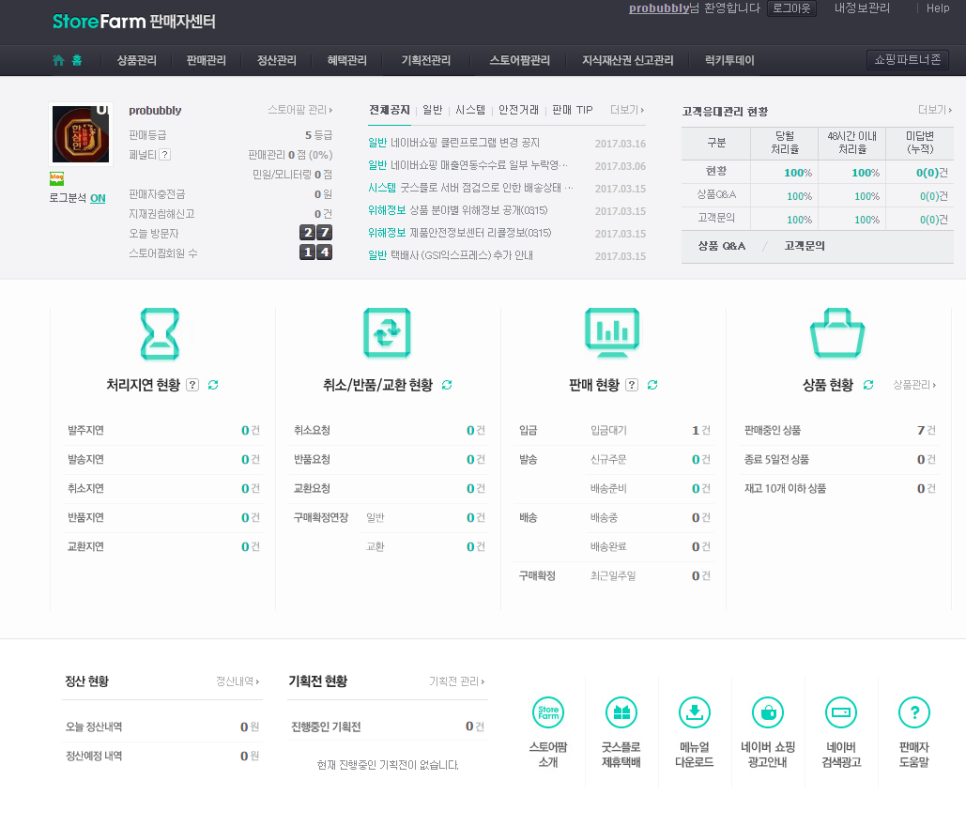Select 고객문의 tab

804,246
